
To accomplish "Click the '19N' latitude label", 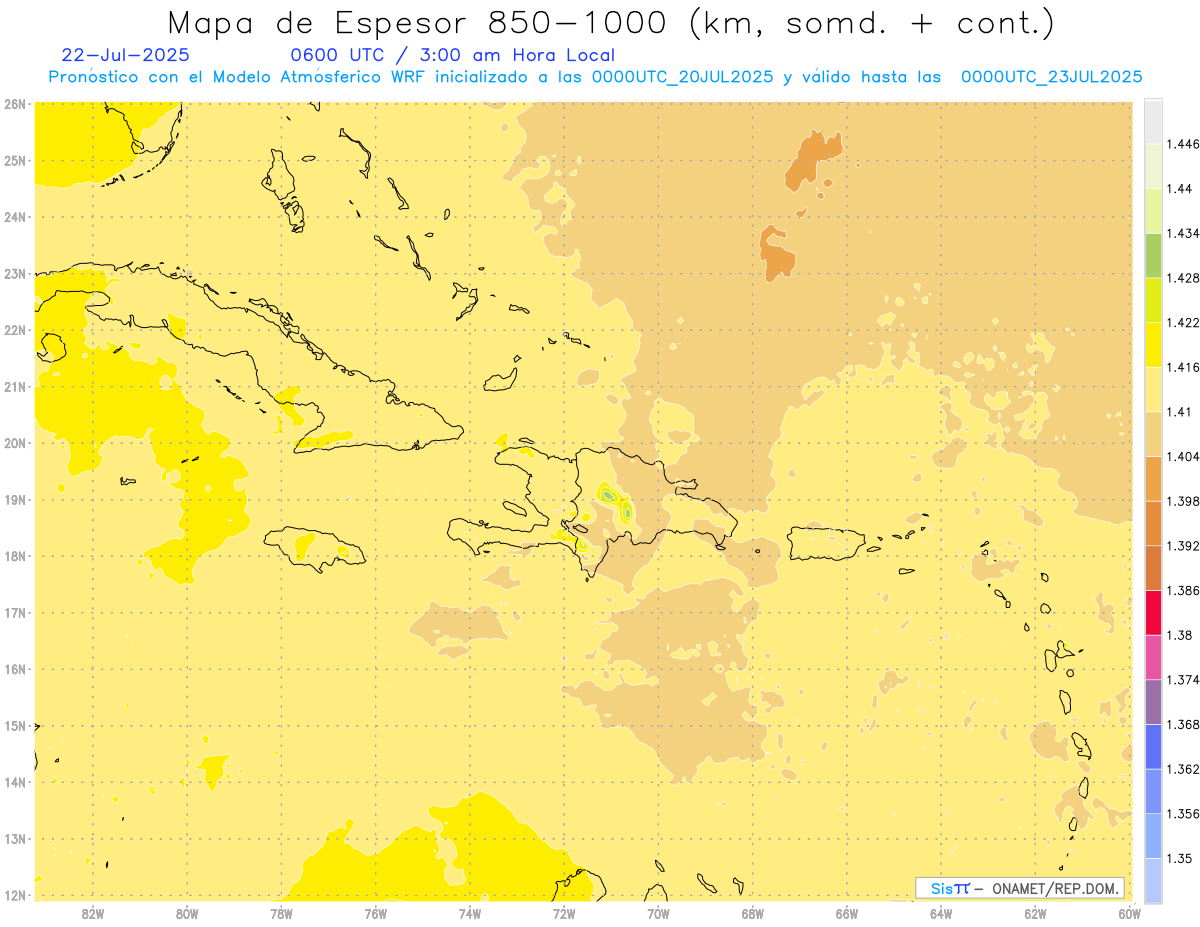I will 14,499.
